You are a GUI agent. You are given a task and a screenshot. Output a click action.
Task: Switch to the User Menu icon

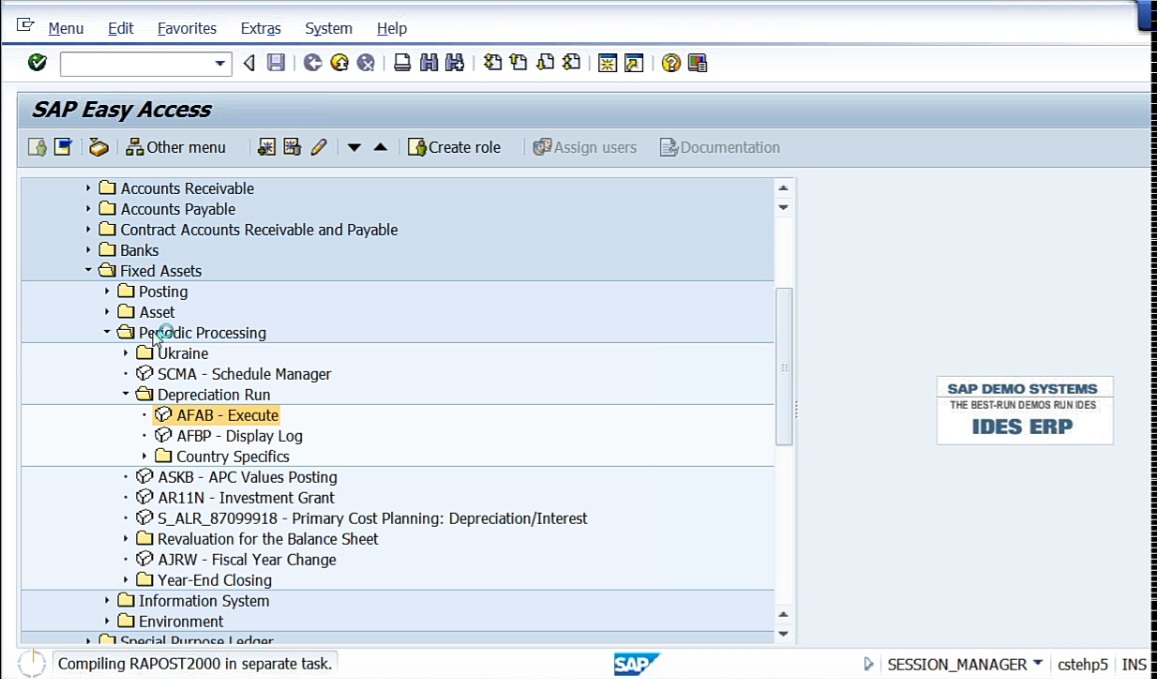tap(37, 147)
